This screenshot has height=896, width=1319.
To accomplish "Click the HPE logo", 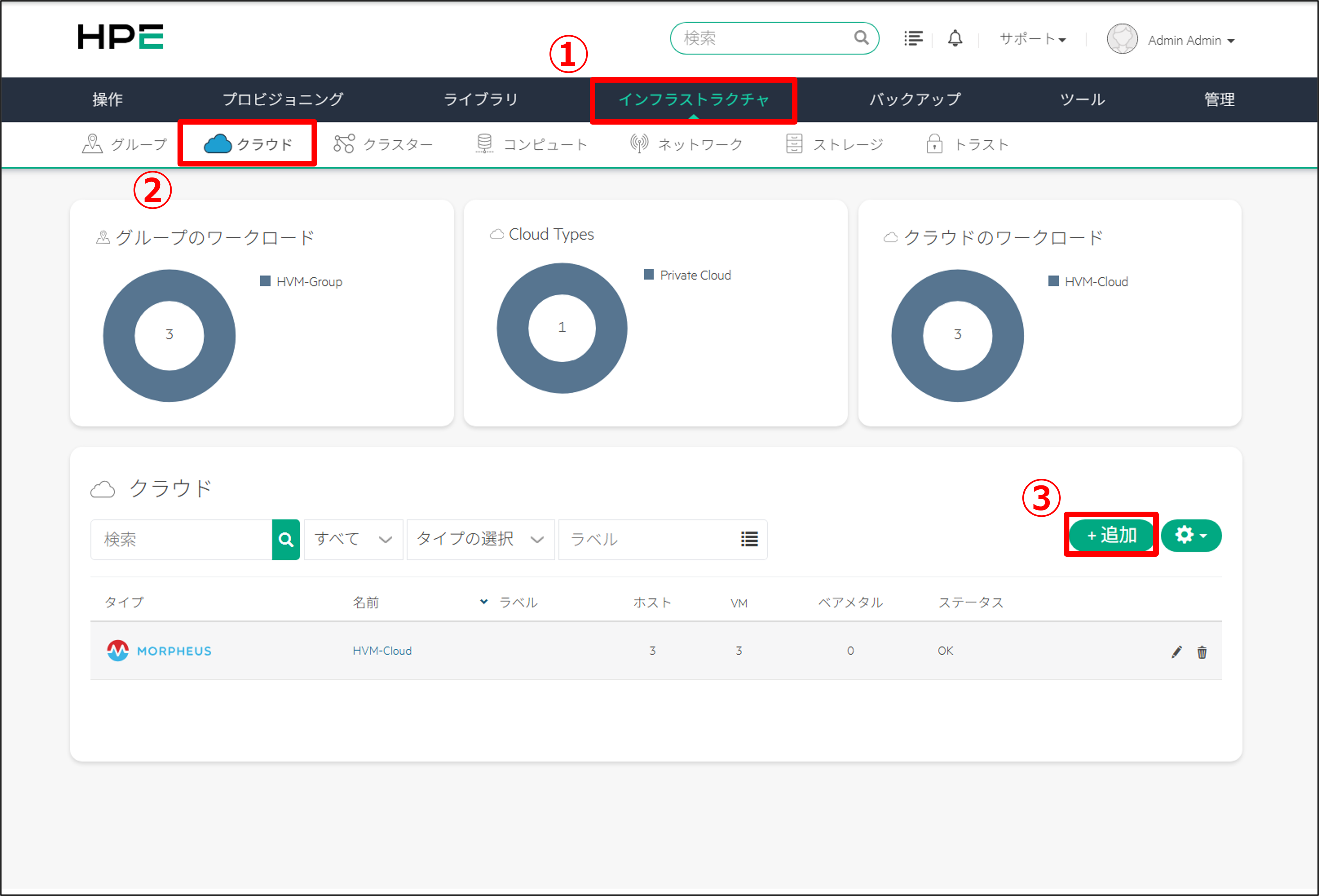I will pos(120,38).
